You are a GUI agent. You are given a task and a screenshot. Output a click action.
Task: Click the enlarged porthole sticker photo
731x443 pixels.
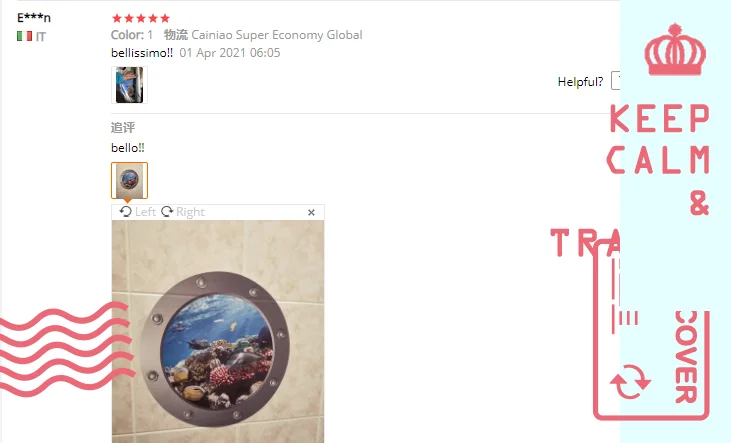[x=218, y=332]
